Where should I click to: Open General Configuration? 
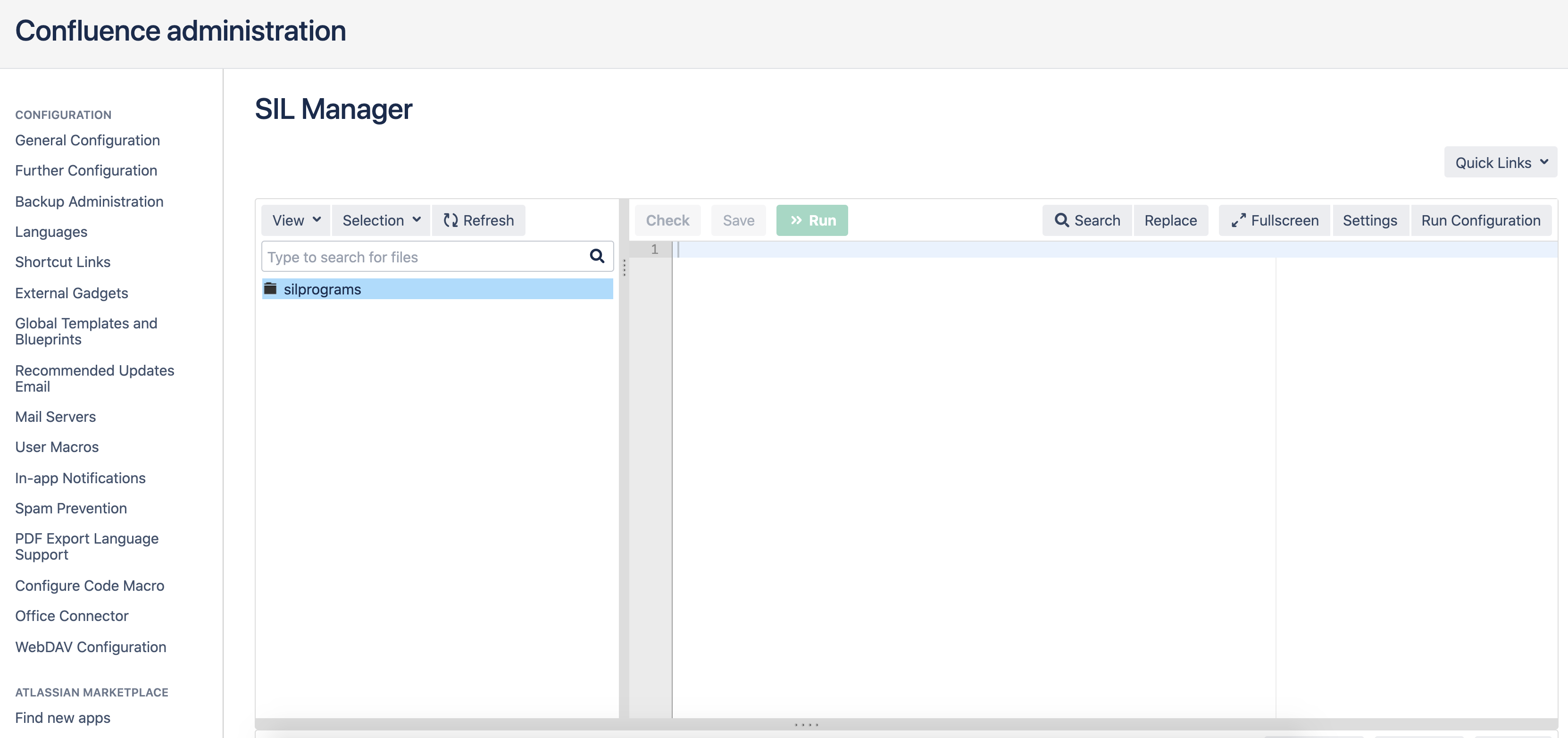click(x=88, y=140)
